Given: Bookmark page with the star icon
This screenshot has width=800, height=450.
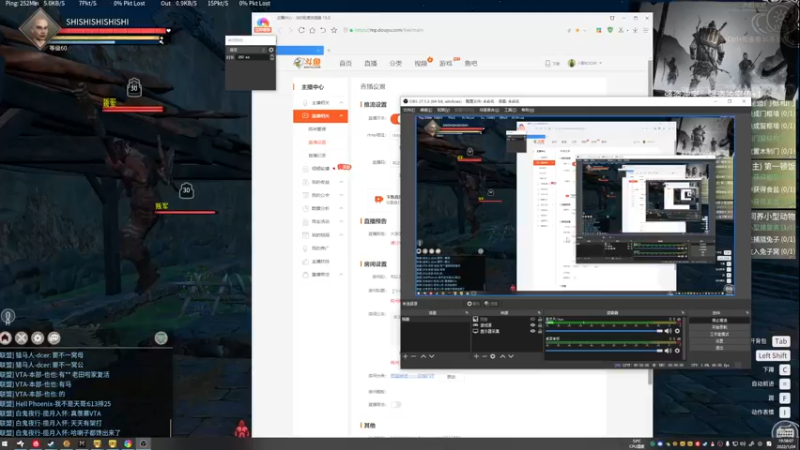Looking at the screenshot, I should click(x=334, y=30).
